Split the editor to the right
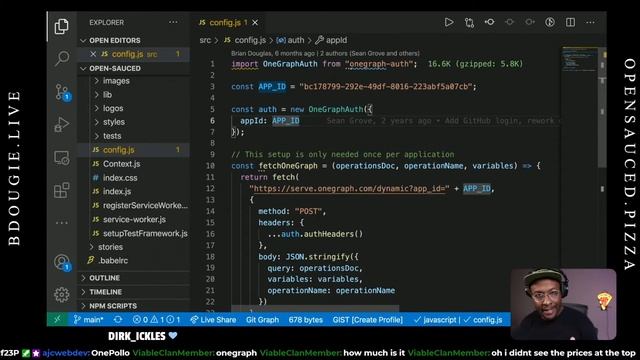This screenshot has width=640, height=360. [570, 22]
